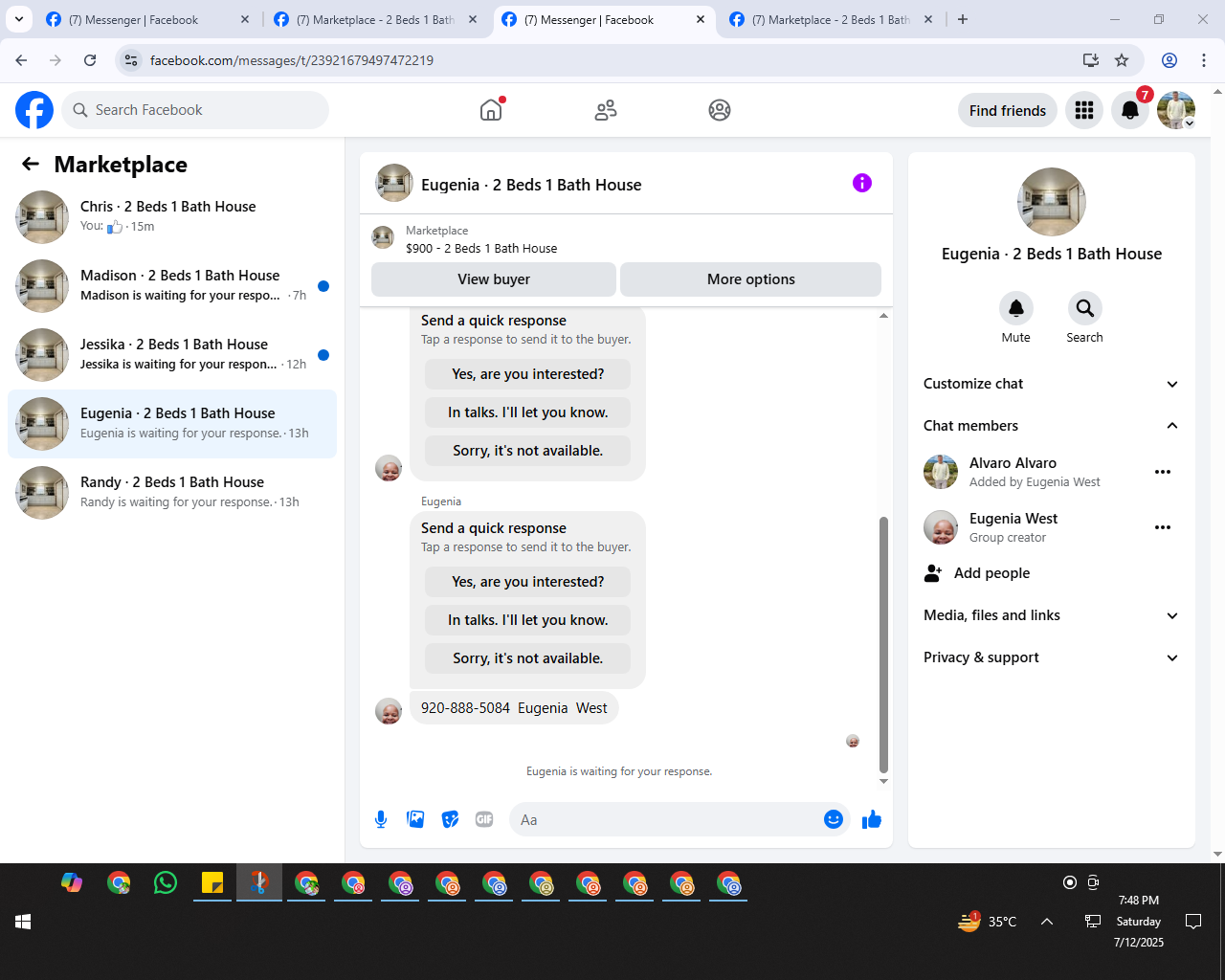Open Eugenia header profile thumbnail in right panel

coord(1052,202)
